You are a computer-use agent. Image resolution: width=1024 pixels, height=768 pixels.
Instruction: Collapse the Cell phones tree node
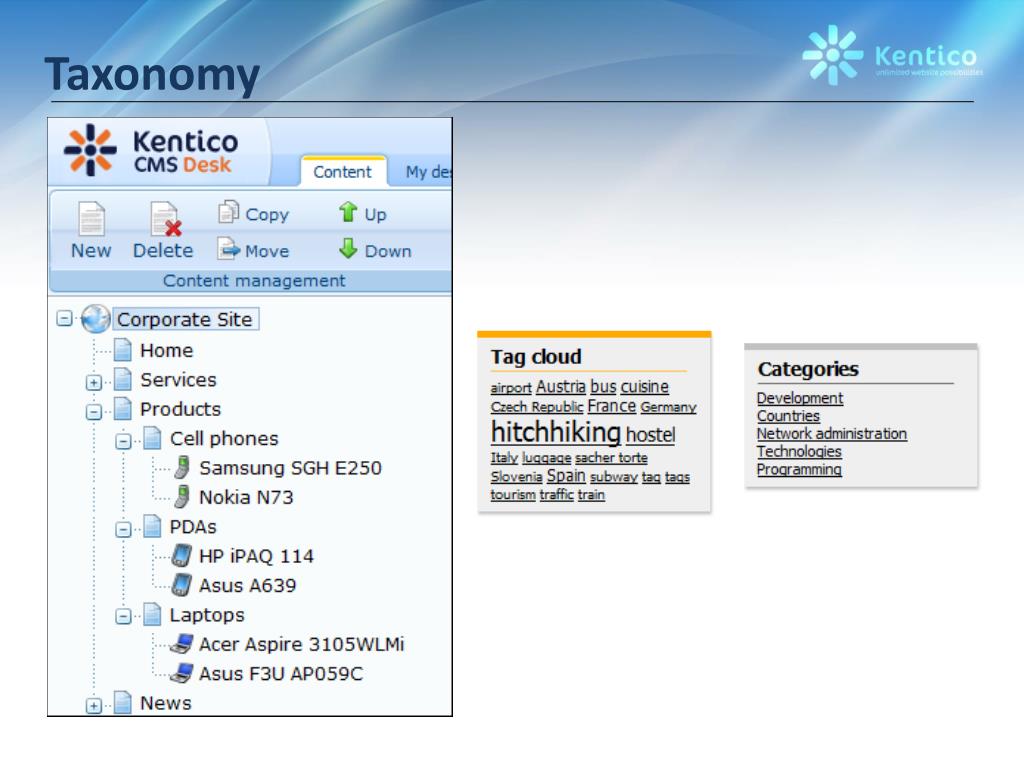[x=123, y=441]
